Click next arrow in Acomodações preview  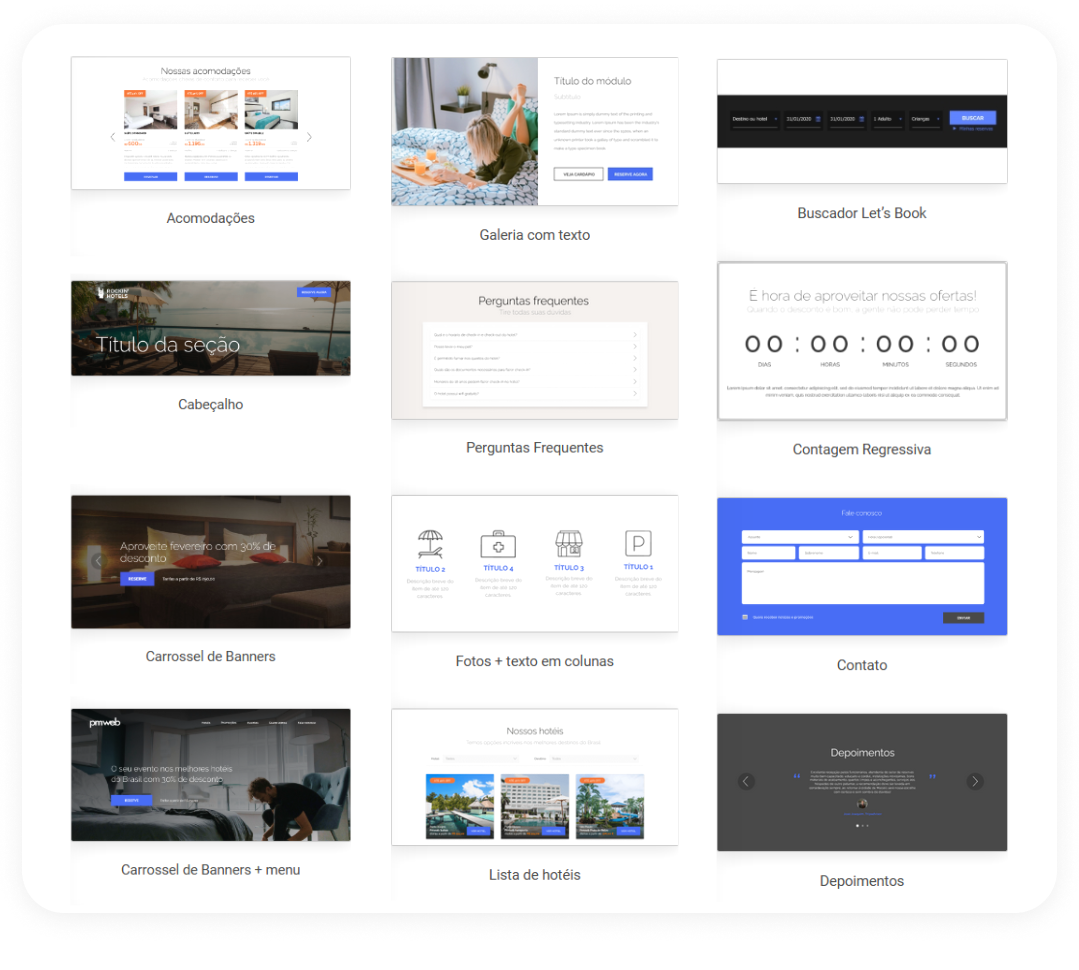click(x=309, y=137)
